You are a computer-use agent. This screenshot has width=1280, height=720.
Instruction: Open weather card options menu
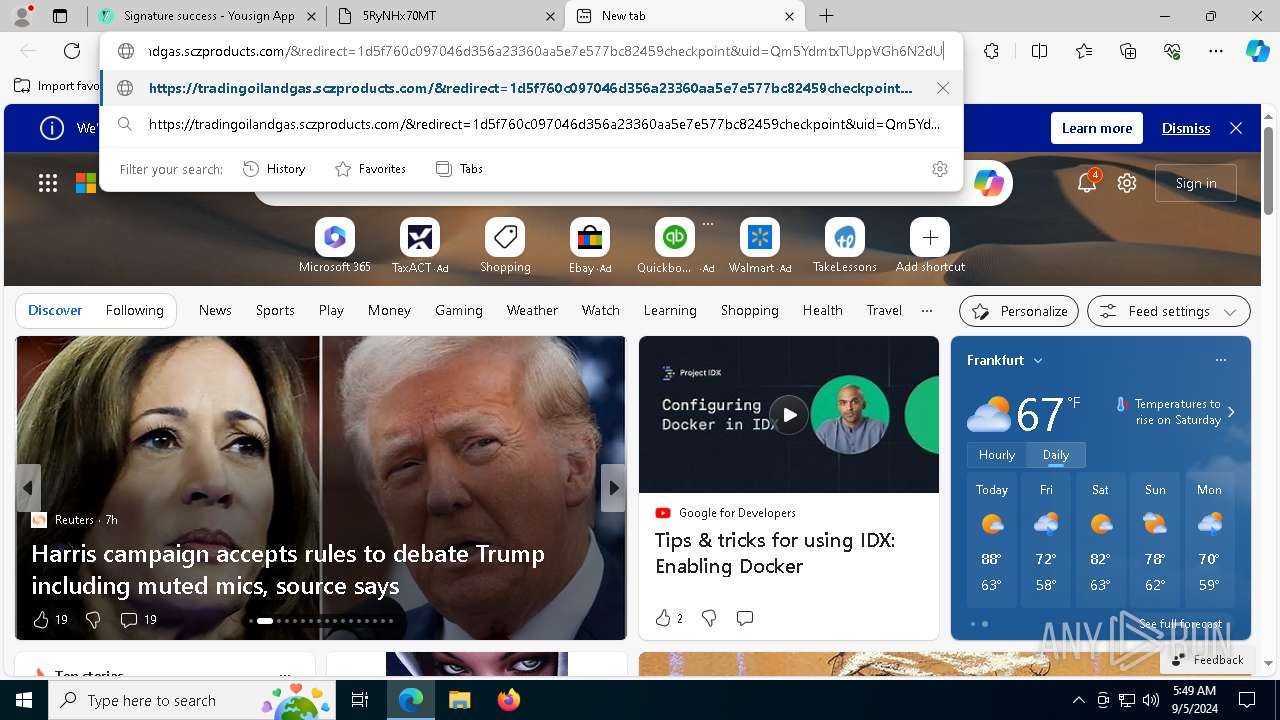pos(1221,360)
